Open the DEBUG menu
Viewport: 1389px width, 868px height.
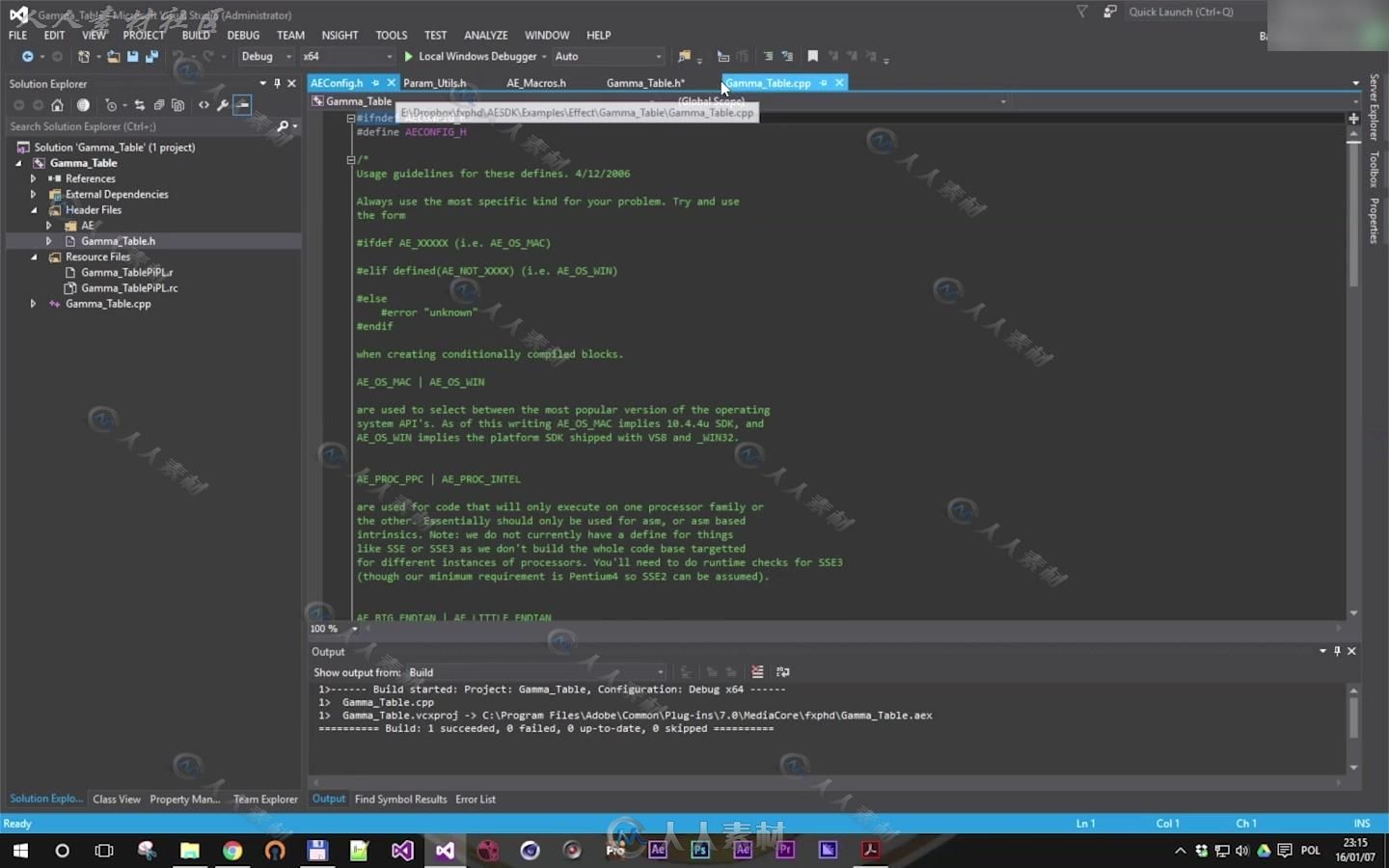click(x=243, y=35)
